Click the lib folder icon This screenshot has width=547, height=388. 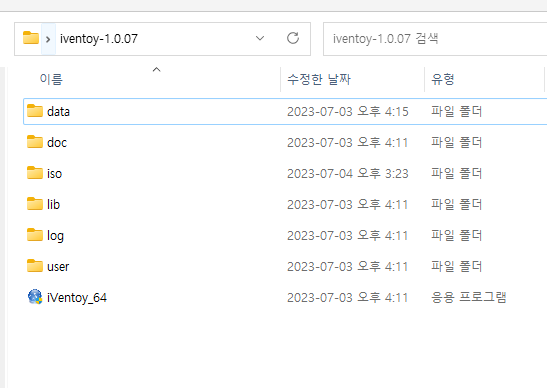click(x=35, y=204)
